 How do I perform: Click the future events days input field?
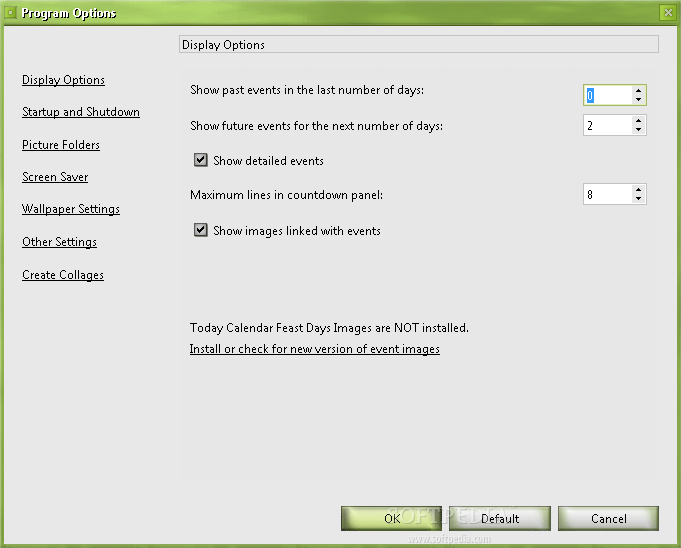[x=608, y=125]
